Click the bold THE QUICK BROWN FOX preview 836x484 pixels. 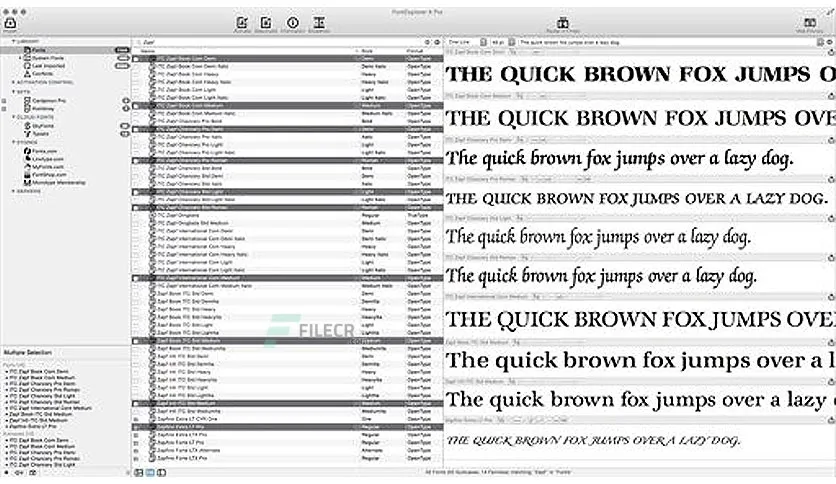640,74
